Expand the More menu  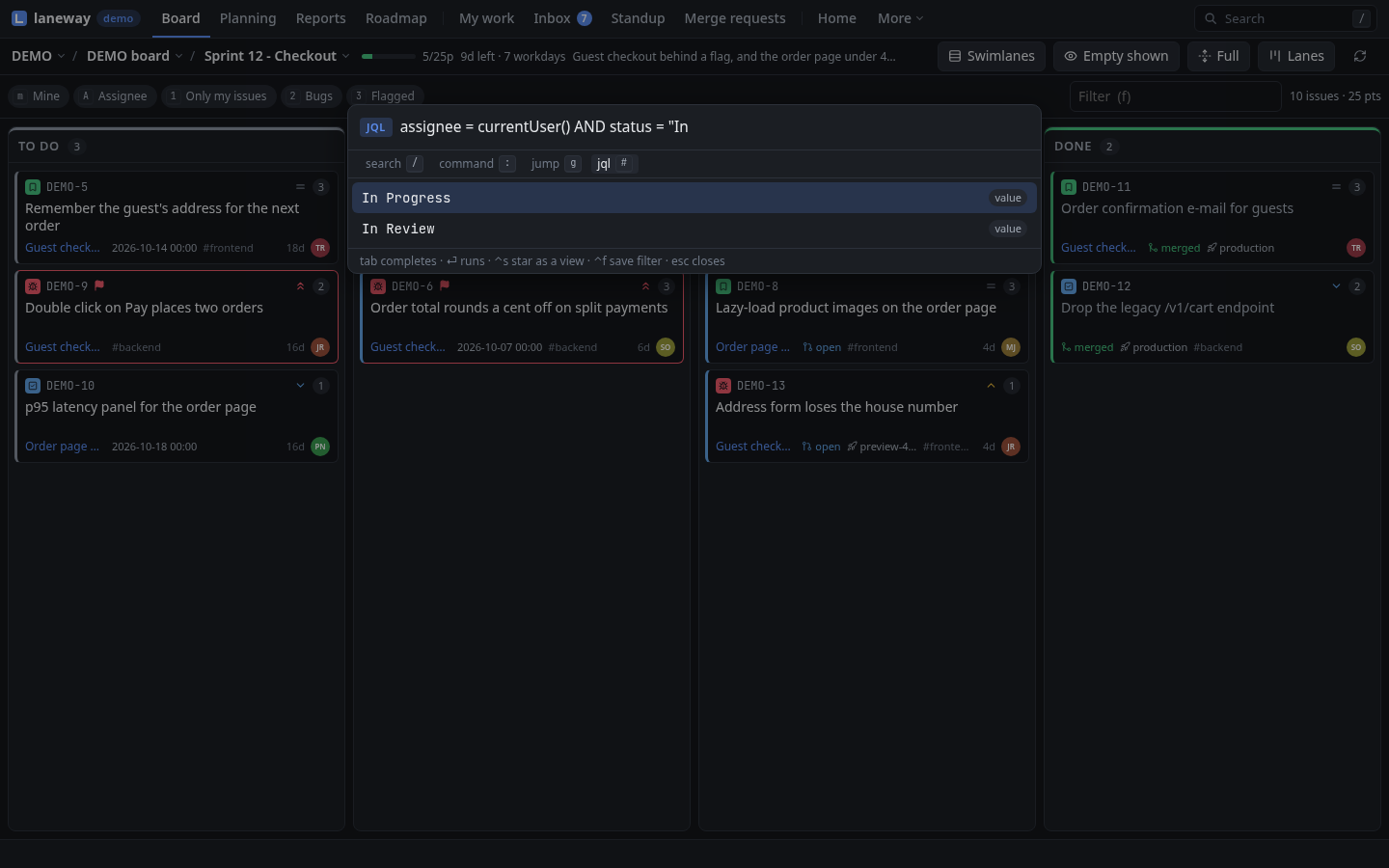click(x=900, y=18)
